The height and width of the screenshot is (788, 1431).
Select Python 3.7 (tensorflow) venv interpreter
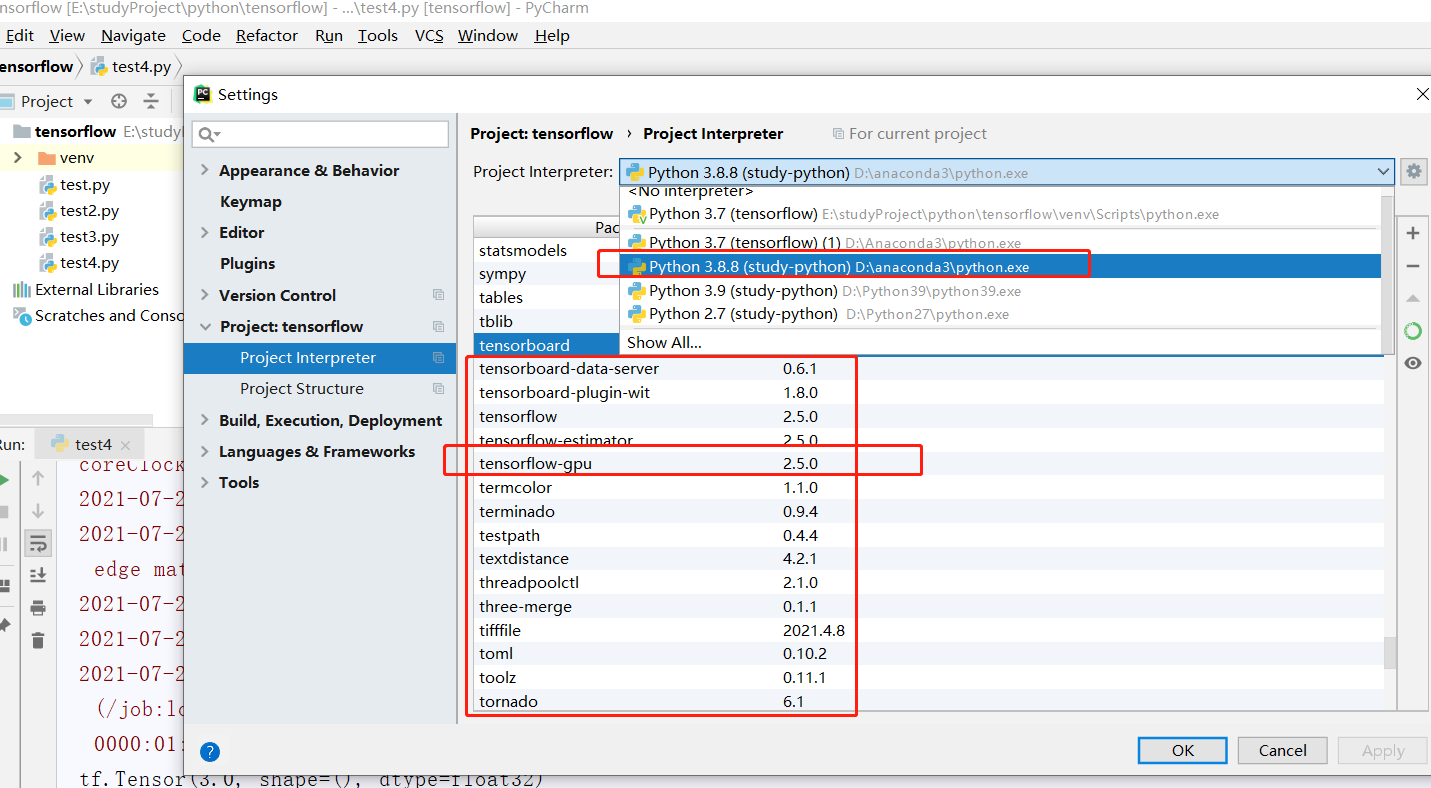(1000, 214)
